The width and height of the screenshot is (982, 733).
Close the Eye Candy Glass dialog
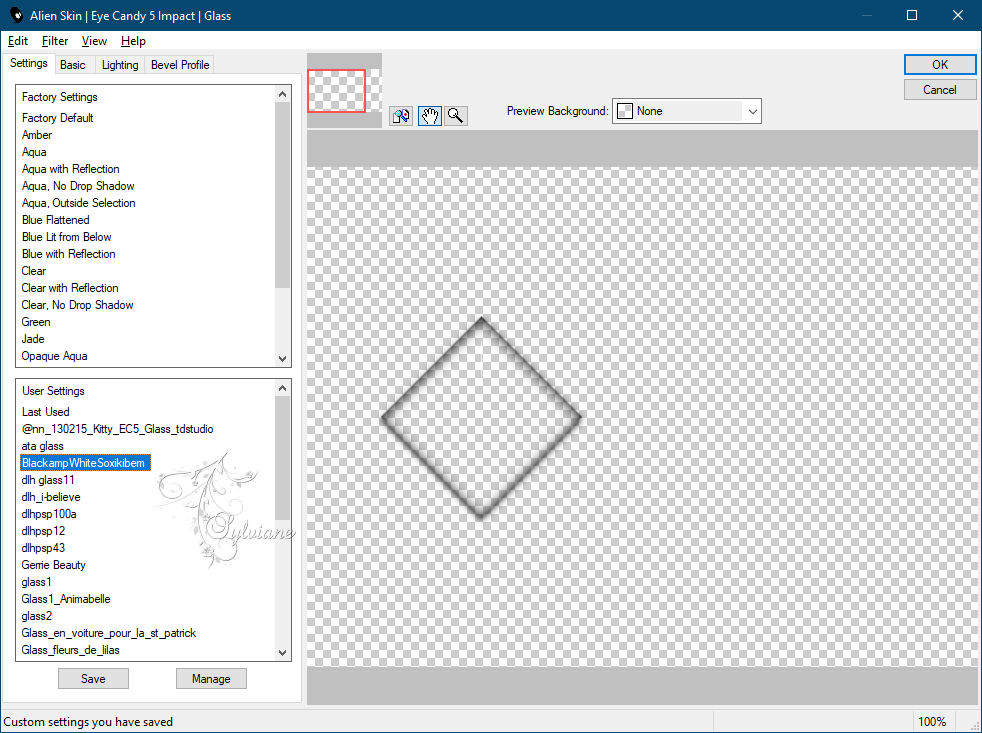(958, 15)
